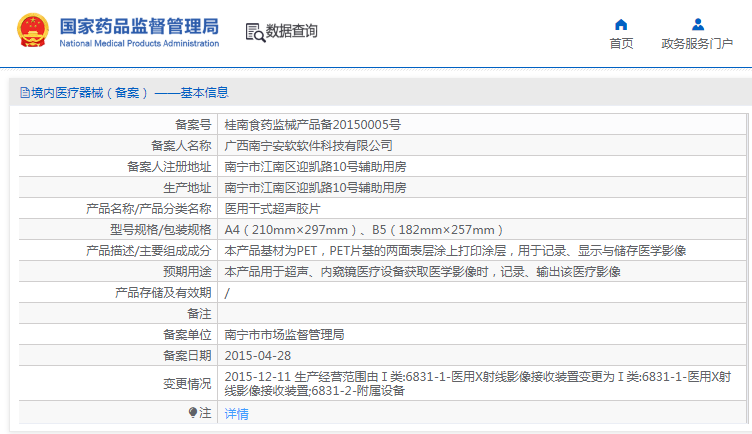The image size is (752, 434).
Task: Click the 变更情况 label cell
Action: [118, 384]
